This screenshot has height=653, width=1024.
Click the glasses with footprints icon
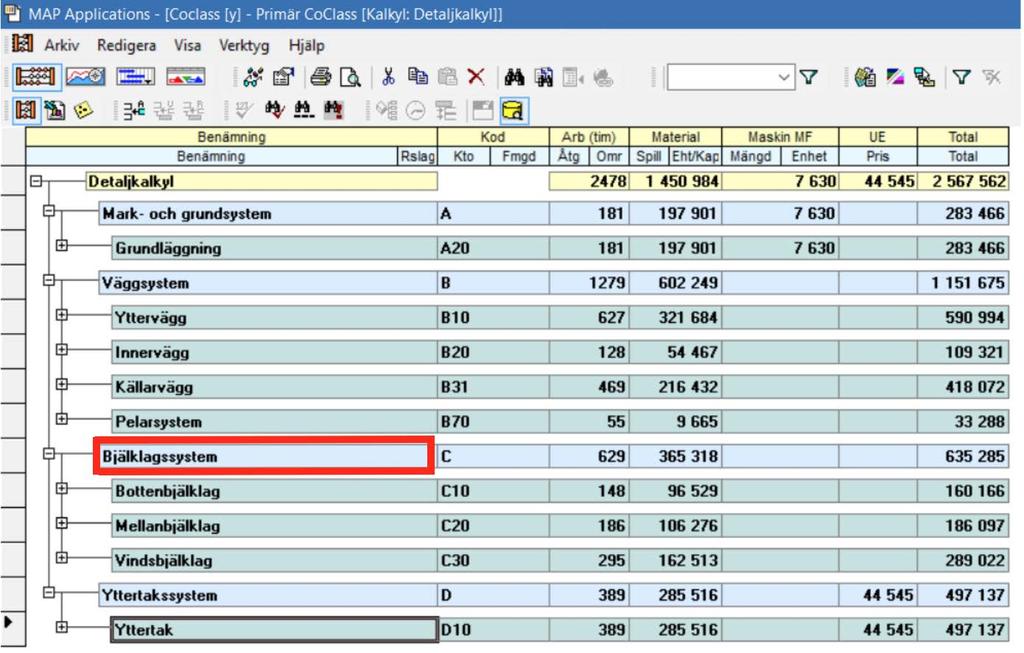point(253,77)
